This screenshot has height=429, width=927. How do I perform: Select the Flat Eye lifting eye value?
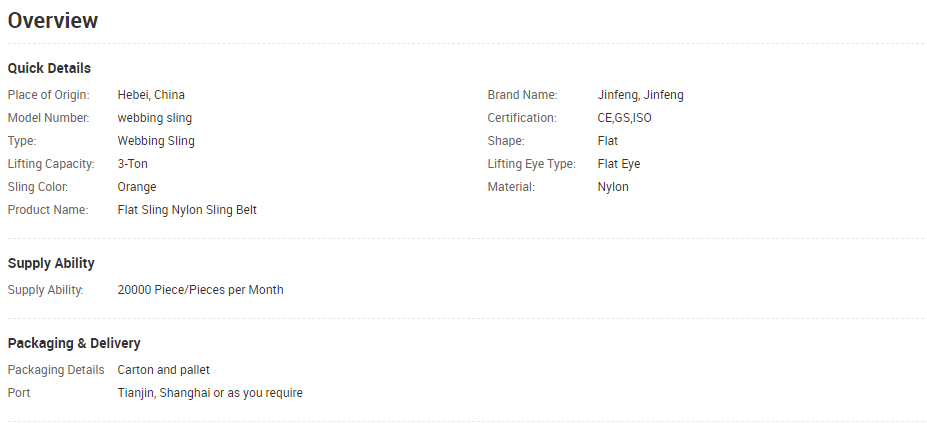(x=618, y=164)
